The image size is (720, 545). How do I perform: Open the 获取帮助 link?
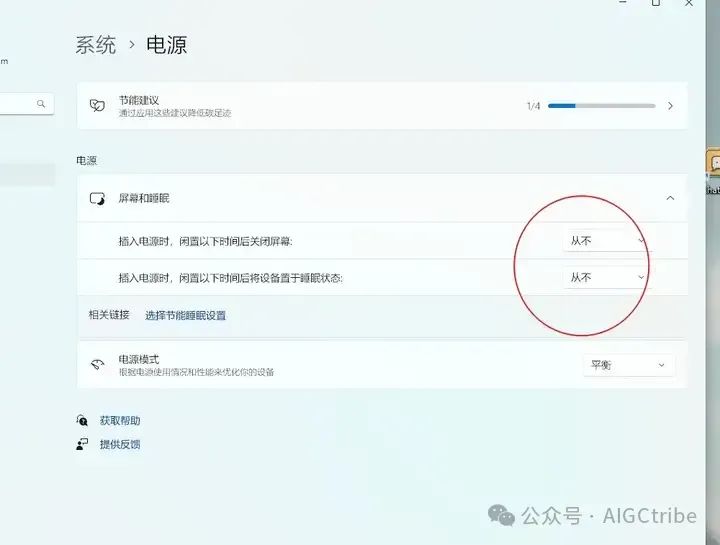120,421
